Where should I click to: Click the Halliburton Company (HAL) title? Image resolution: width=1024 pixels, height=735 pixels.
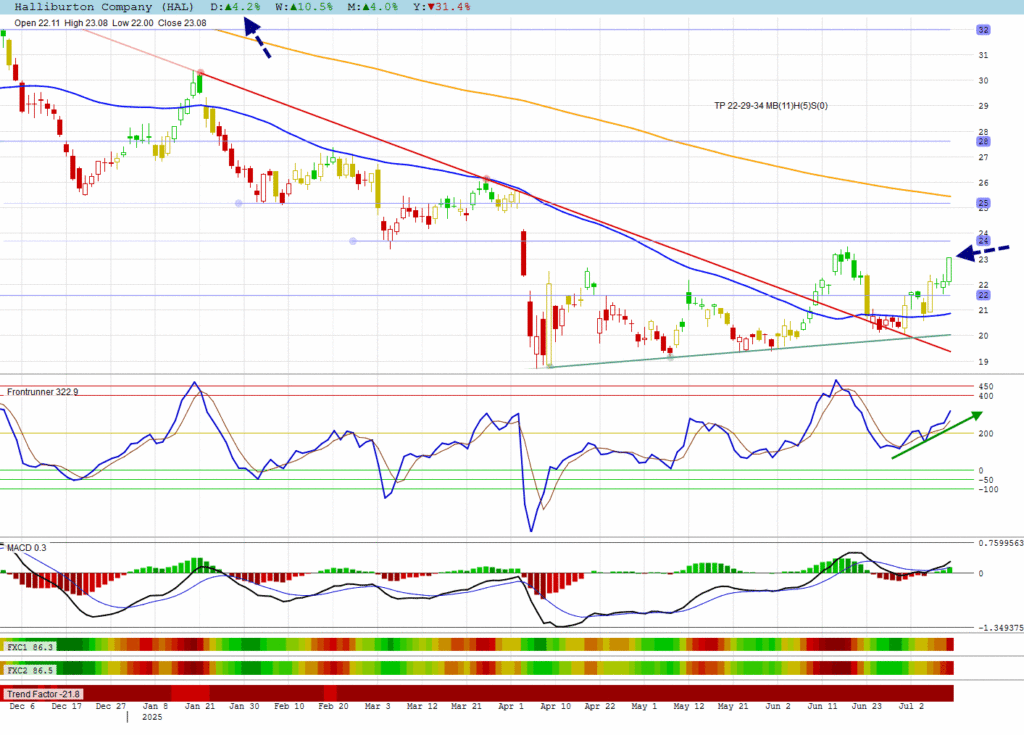(x=104, y=7)
